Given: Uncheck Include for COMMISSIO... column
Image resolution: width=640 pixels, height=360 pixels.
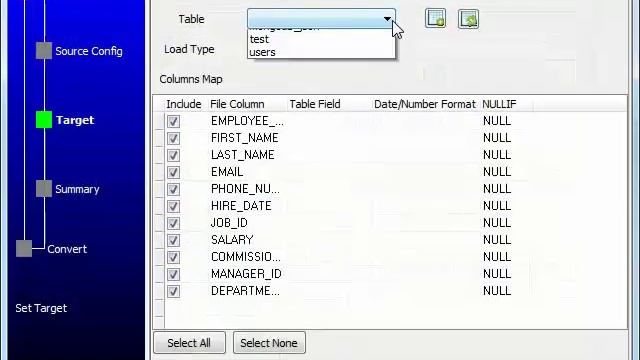Looking at the screenshot, I should point(173,257).
